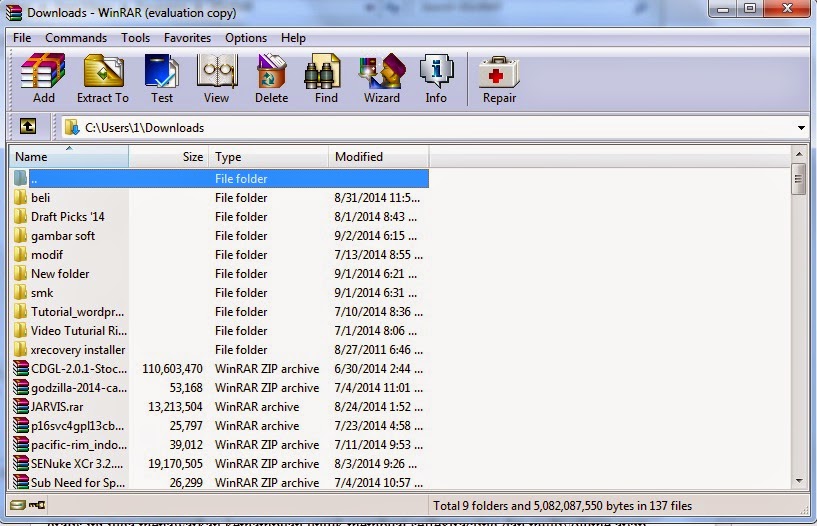Open the Tools menu
817x526 pixels.
(x=135, y=38)
